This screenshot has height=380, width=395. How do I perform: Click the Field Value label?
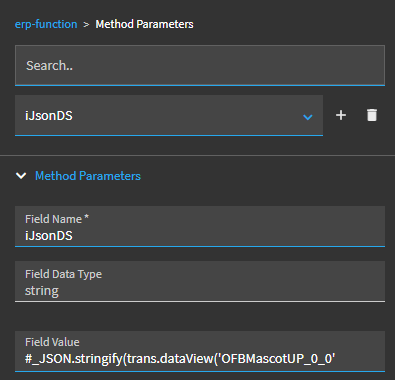52,342
